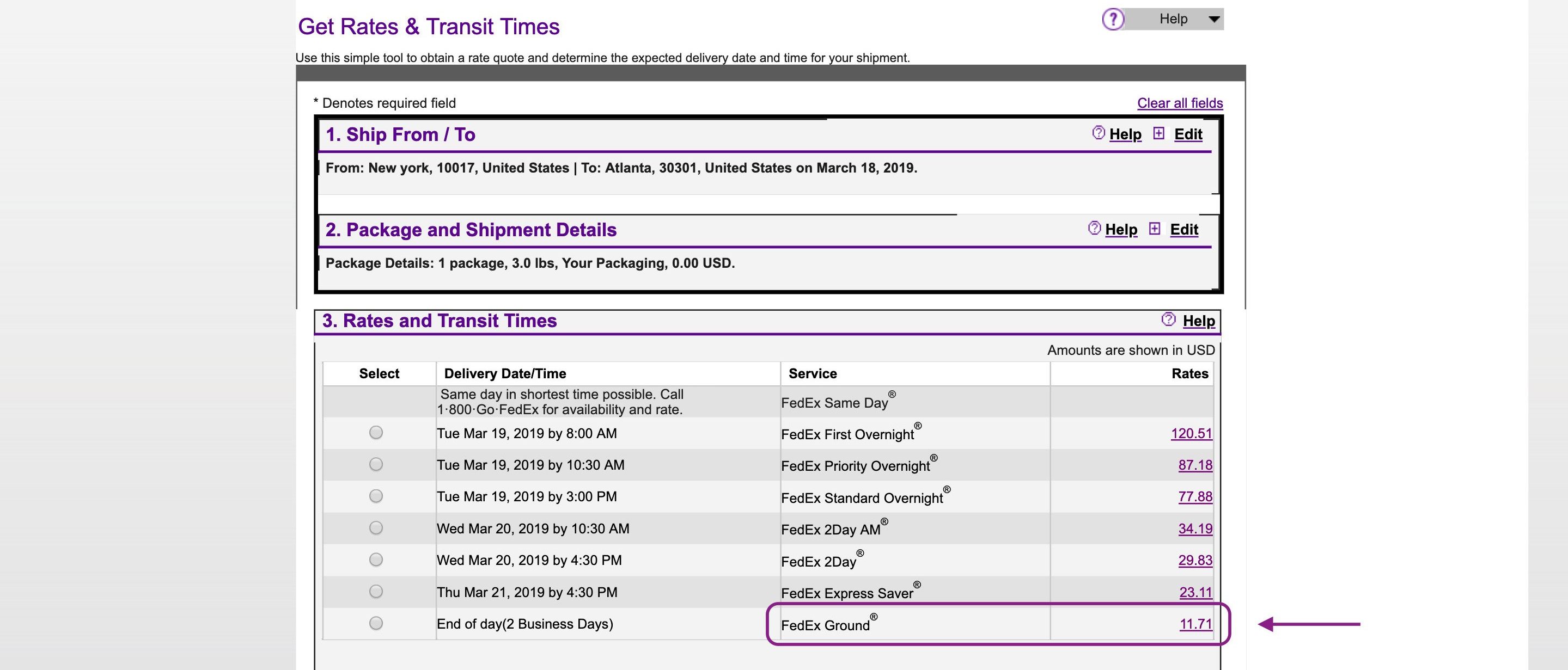Click the expand icon next to Ship From/To

click(x=1155, y=133)
